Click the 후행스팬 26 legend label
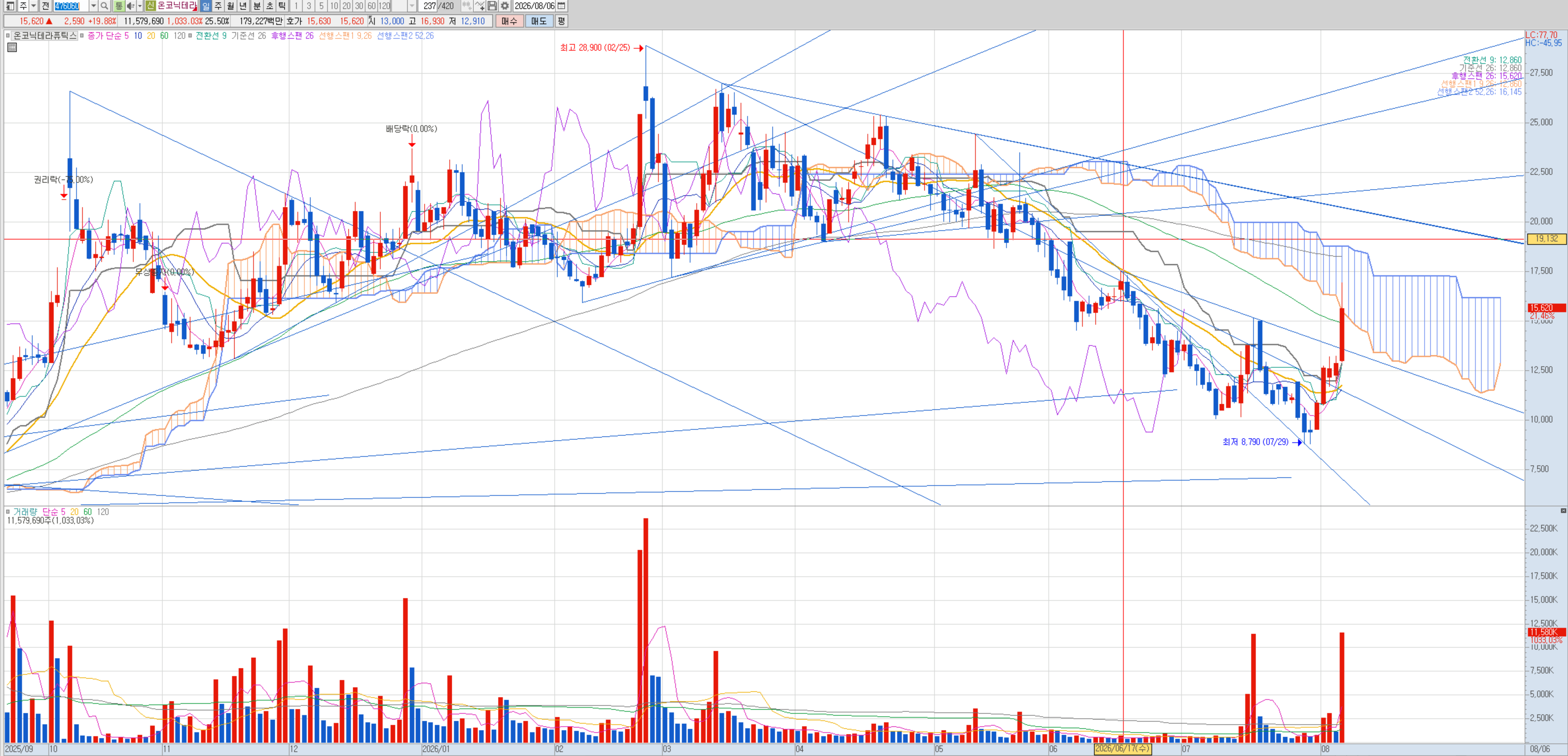1568x756 pixels. tap(292, 36)
